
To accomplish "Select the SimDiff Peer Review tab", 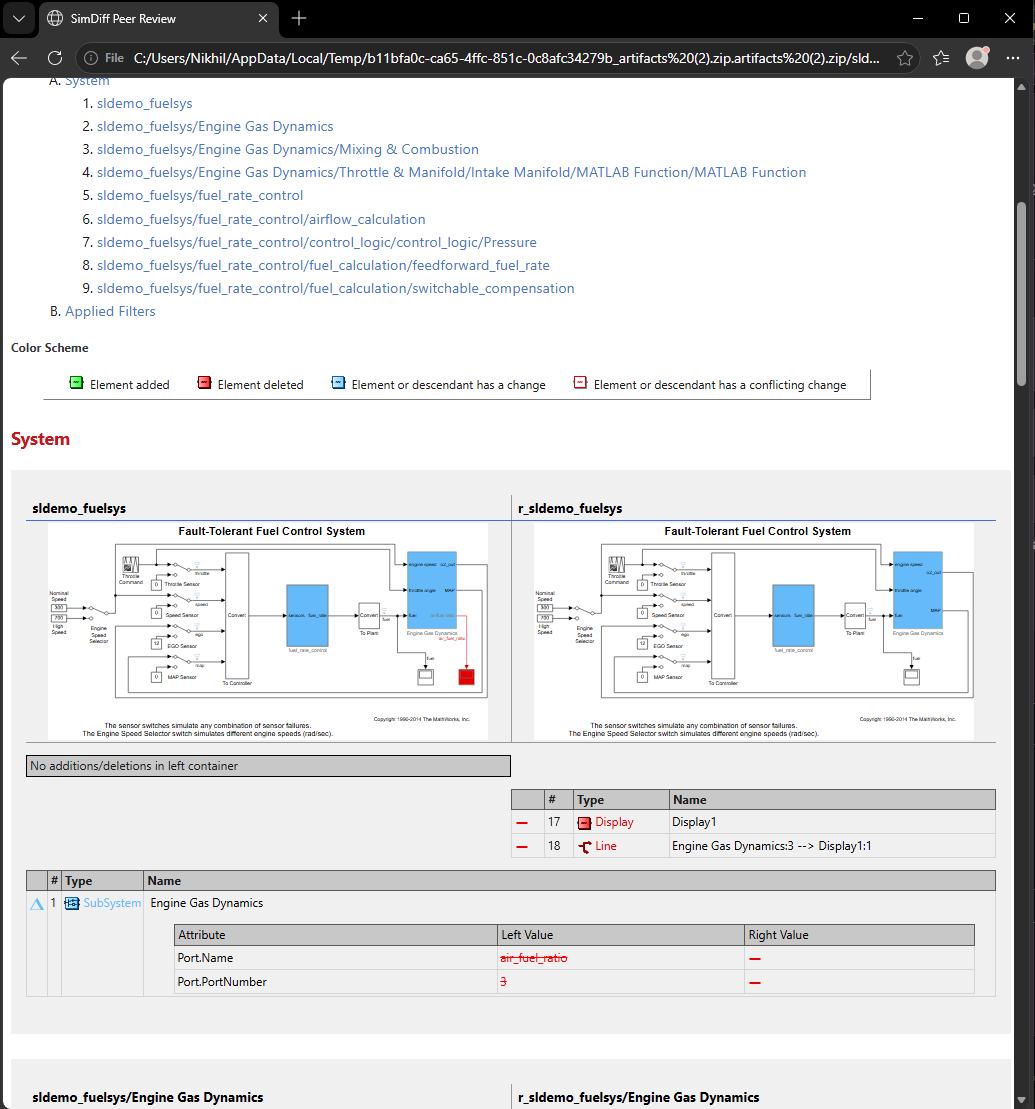I will click(158, 18).
